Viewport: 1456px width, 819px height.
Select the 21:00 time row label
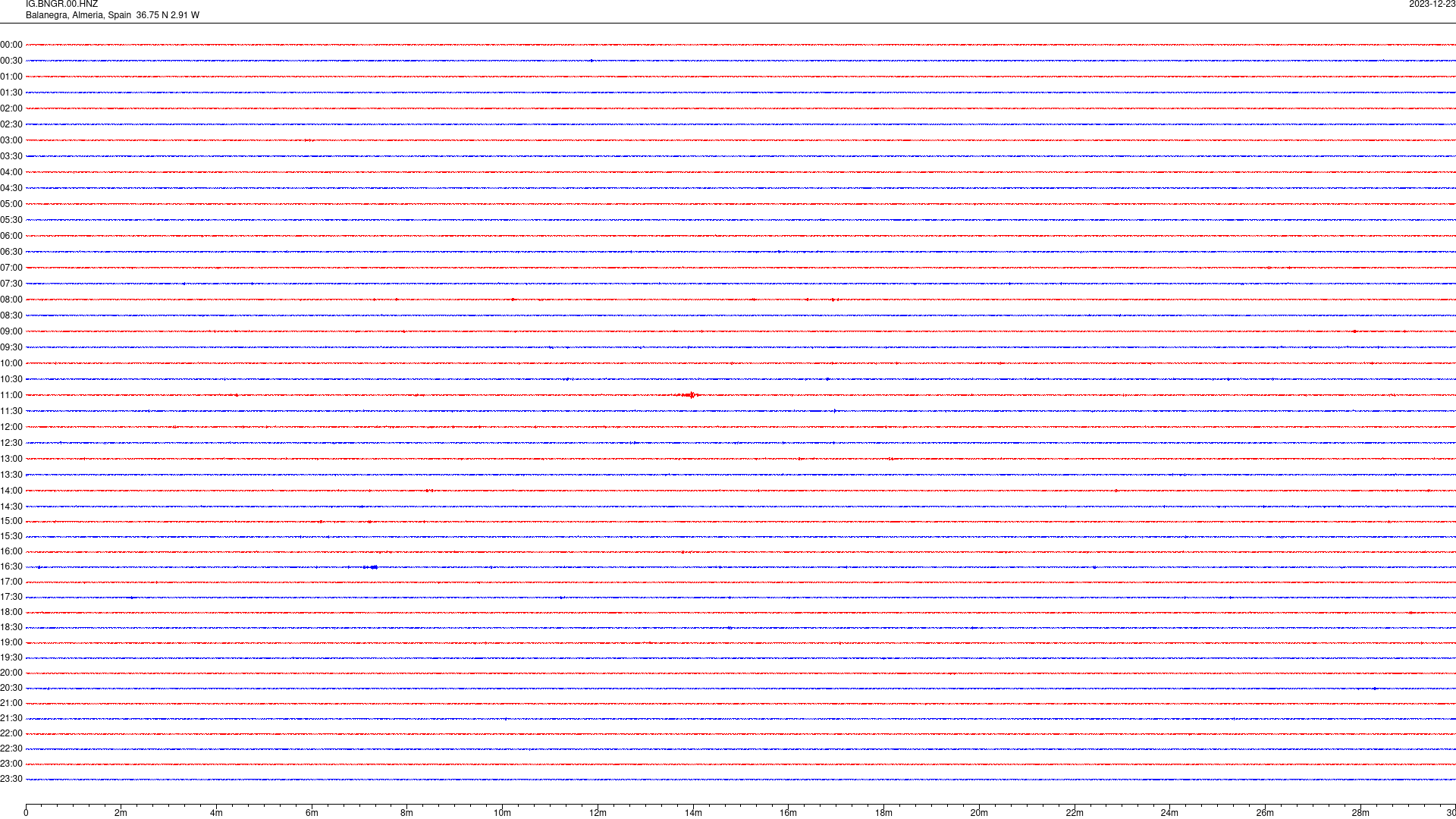[x=11, y=703]
